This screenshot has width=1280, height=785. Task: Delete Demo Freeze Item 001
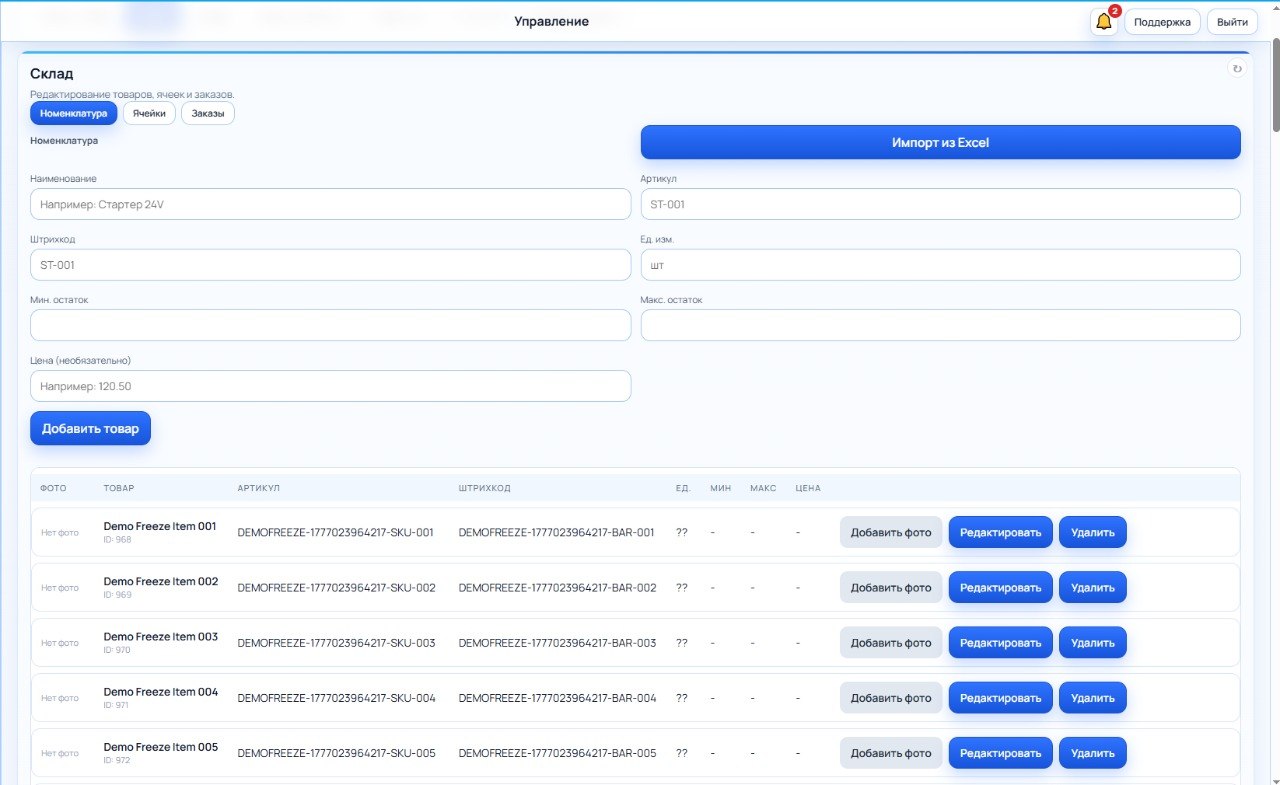(1092, 532)
